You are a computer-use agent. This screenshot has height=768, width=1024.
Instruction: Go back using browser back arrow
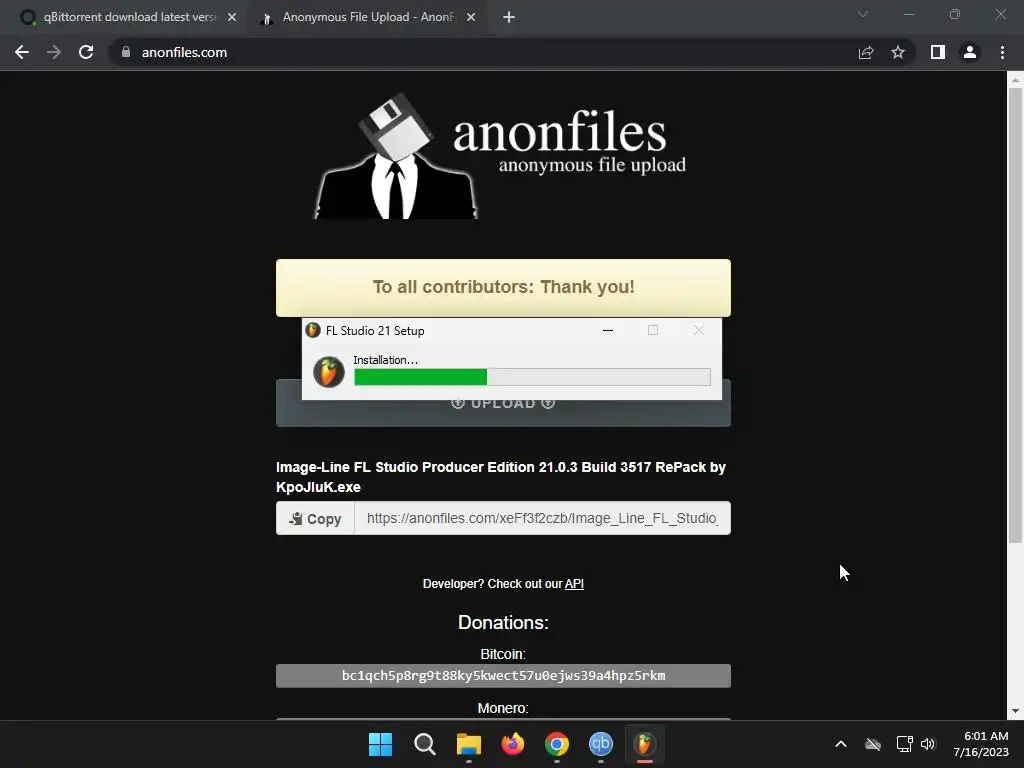coord(22,52)
